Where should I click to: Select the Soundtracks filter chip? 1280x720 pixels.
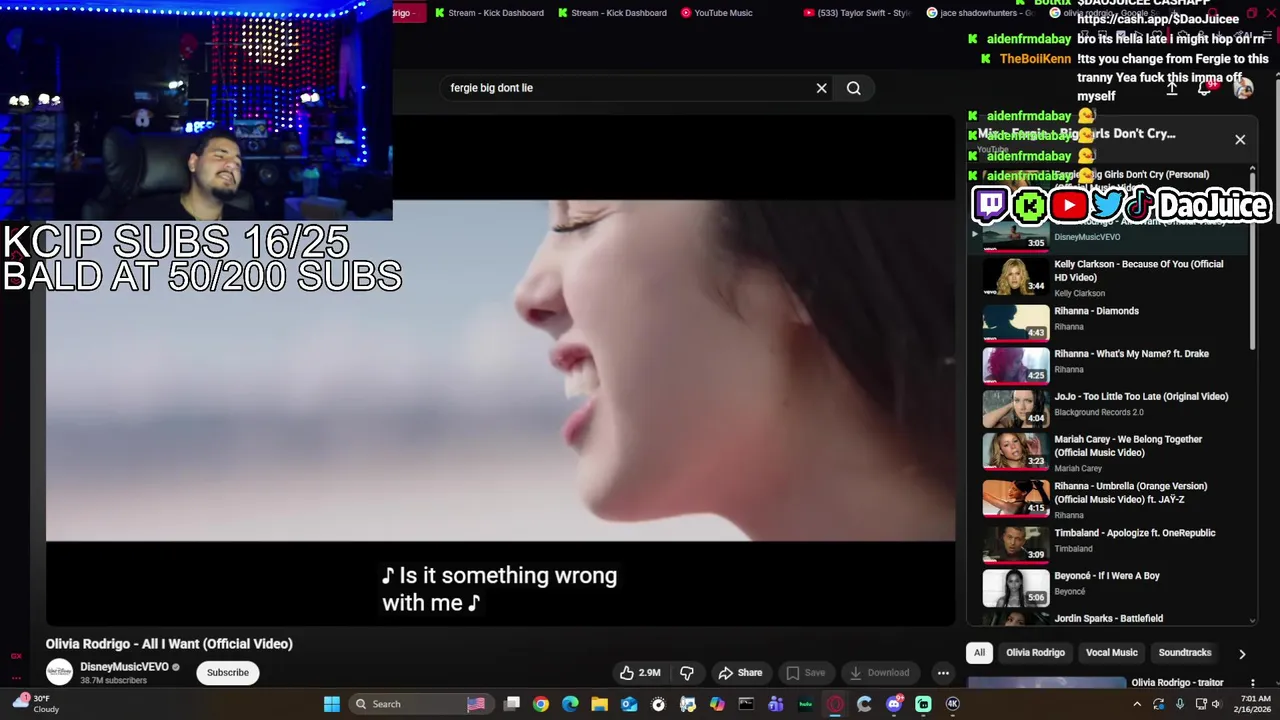[1185, 653]
